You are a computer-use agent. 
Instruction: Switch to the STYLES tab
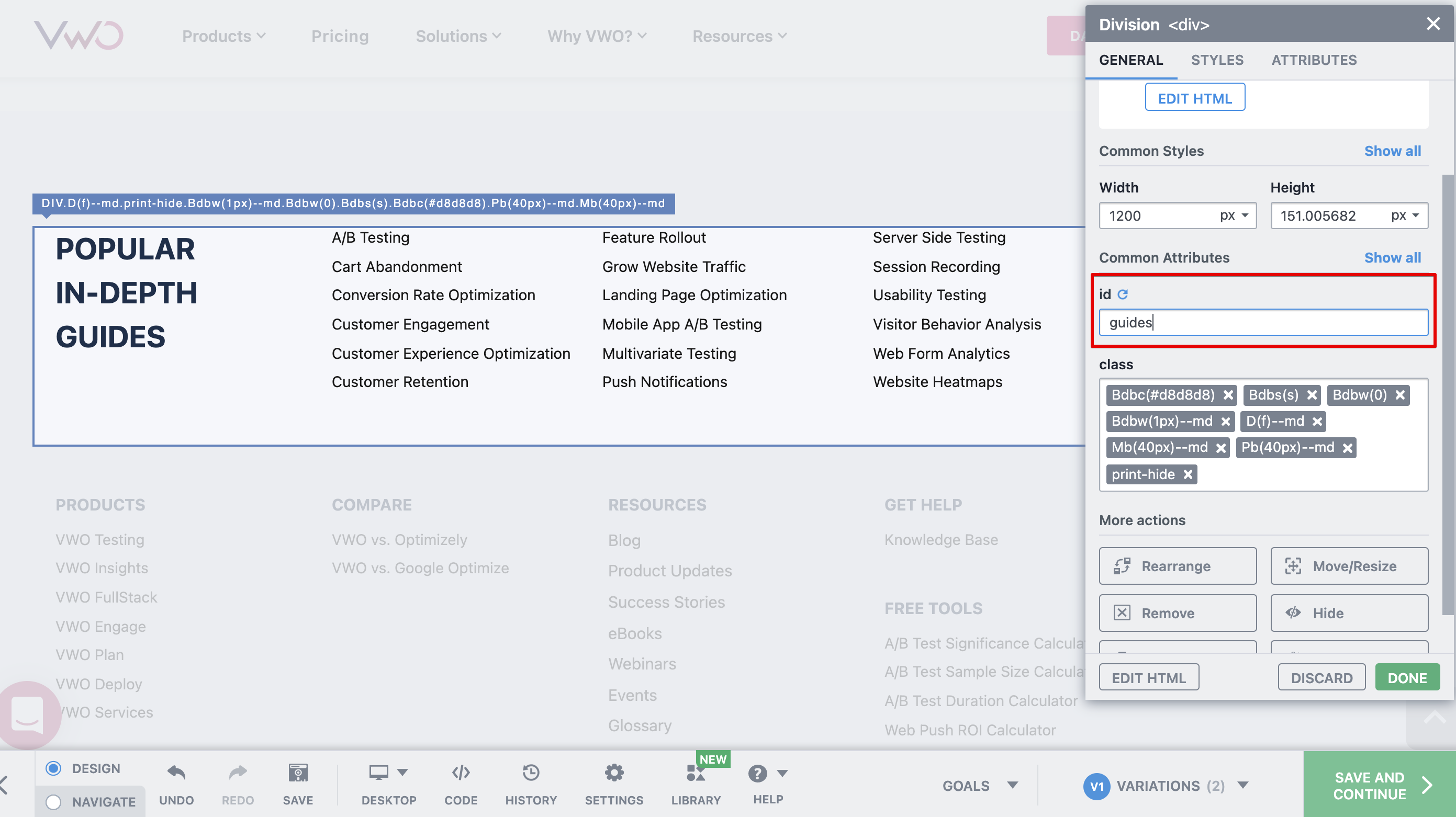(1216, 60)
